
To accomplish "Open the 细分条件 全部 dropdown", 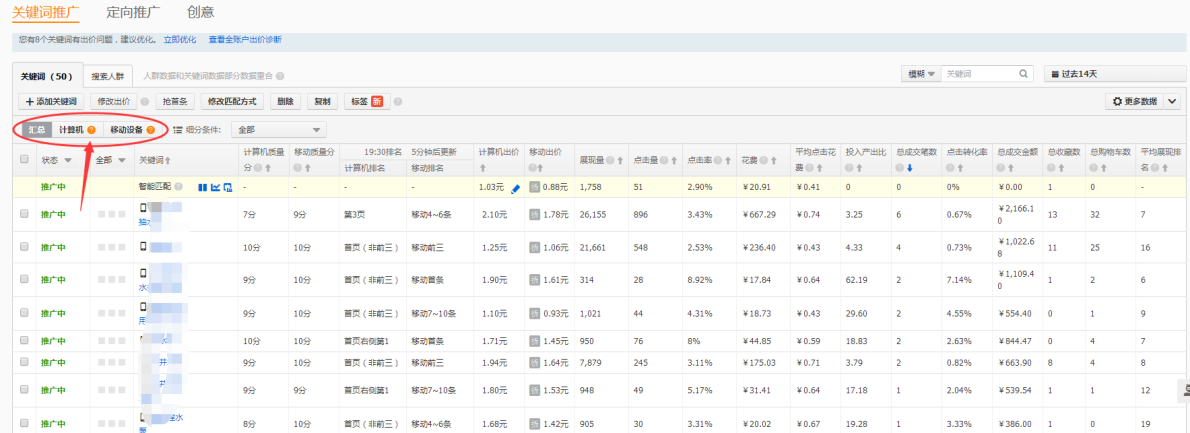I will point(279,130).
